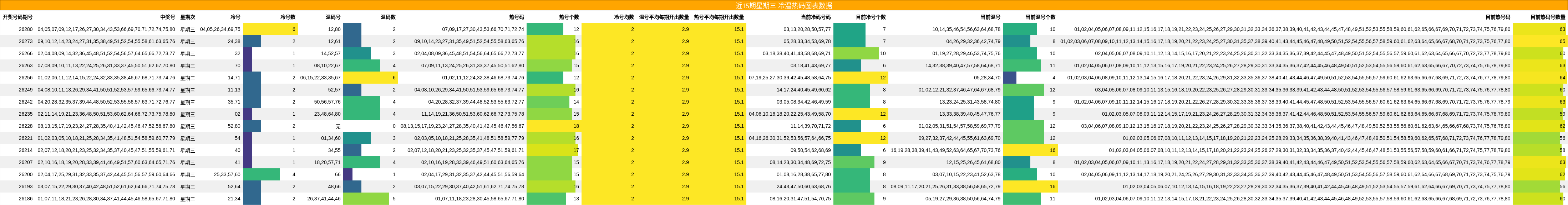This screenshot has width=1568, height=205.
Task: Select hot code count 64 in row 26256
Action: [x=1562, y=78]
